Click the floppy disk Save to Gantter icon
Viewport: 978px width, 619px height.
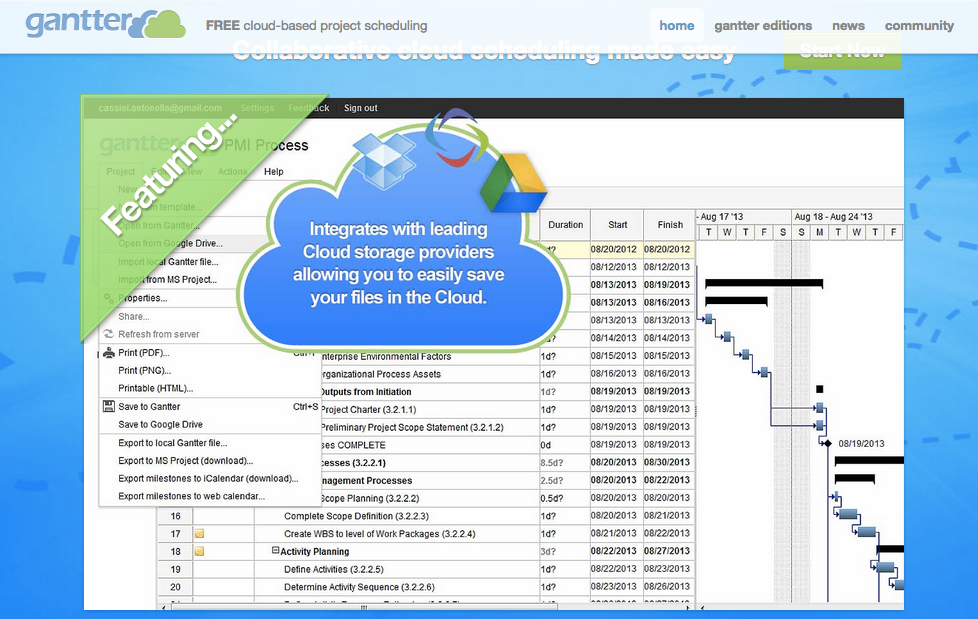click(109, 406)
